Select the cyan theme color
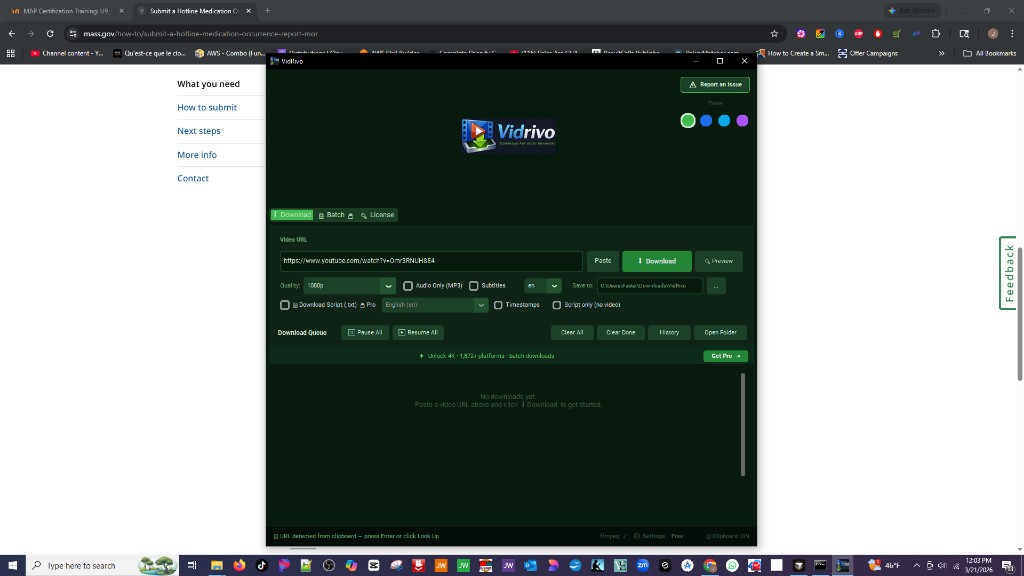1024x576 pixels. [x=724, y=121]
